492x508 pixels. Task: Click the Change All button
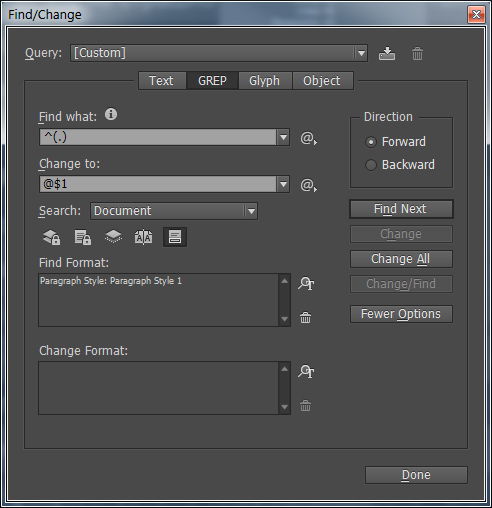point(401,259)
